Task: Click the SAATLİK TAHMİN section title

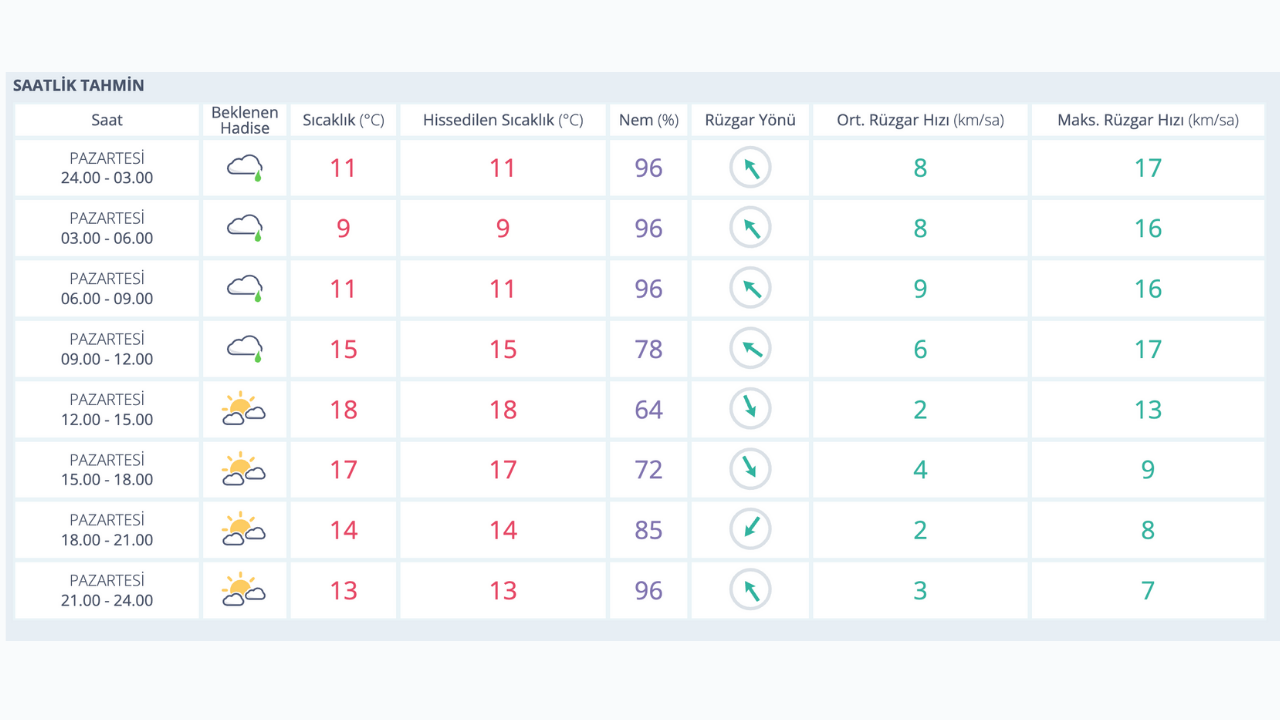Action: click(x=78, y=86)
